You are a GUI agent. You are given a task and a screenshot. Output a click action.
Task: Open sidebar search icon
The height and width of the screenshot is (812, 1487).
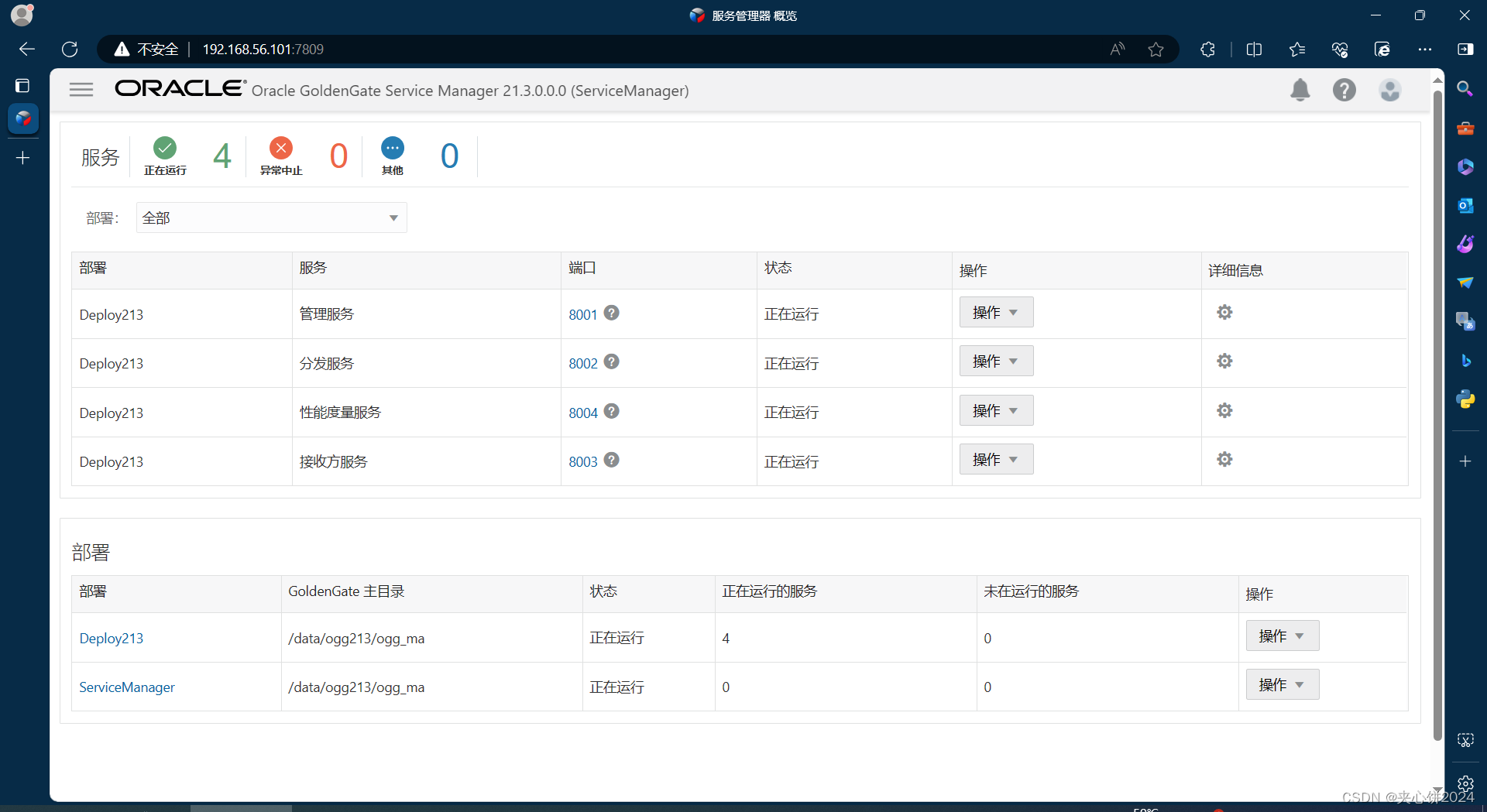pos(1465,89)
